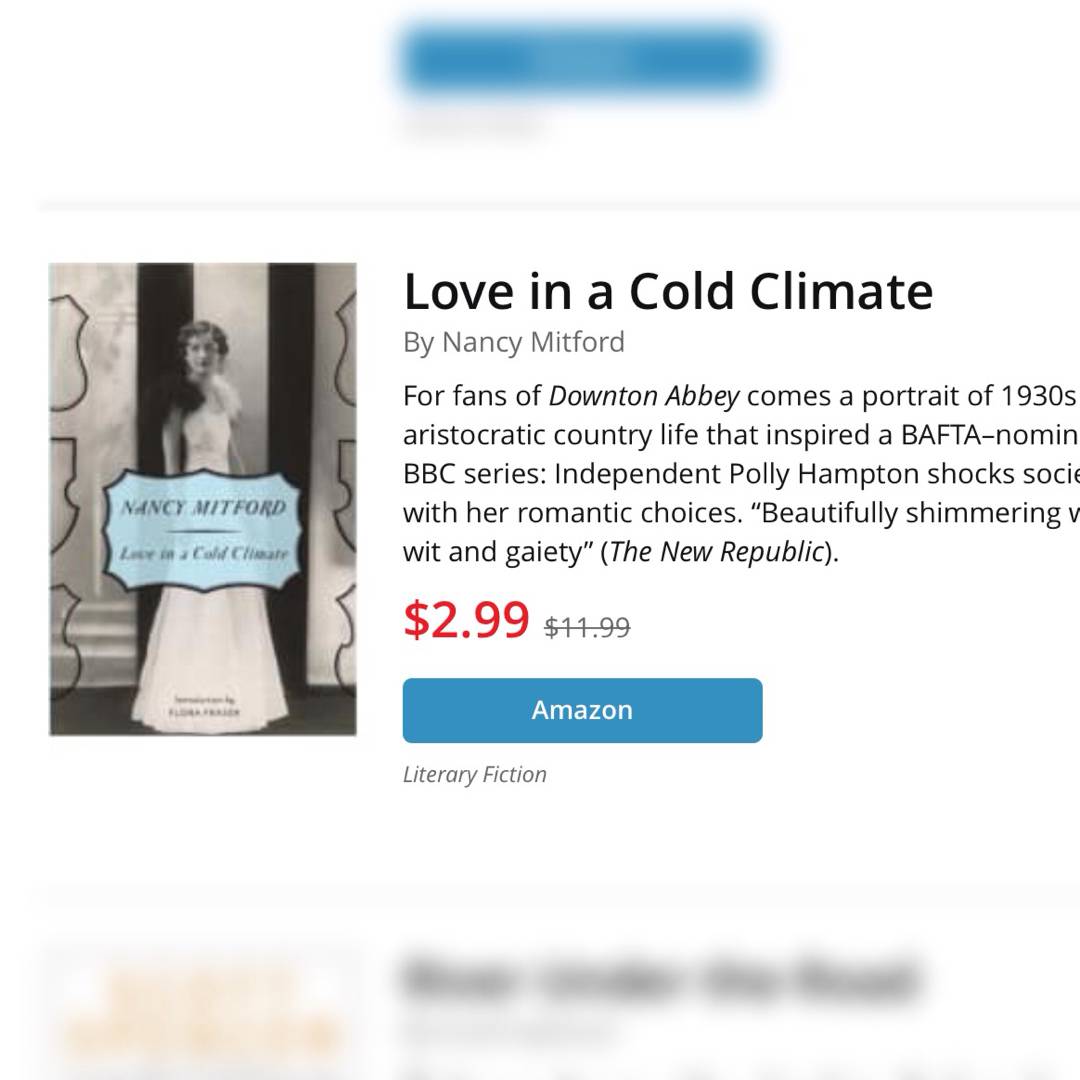The width and height of the screenshot is (1080, 1080).
Task: Click the blurred blue button at top
Action: [x=582, y=58]
